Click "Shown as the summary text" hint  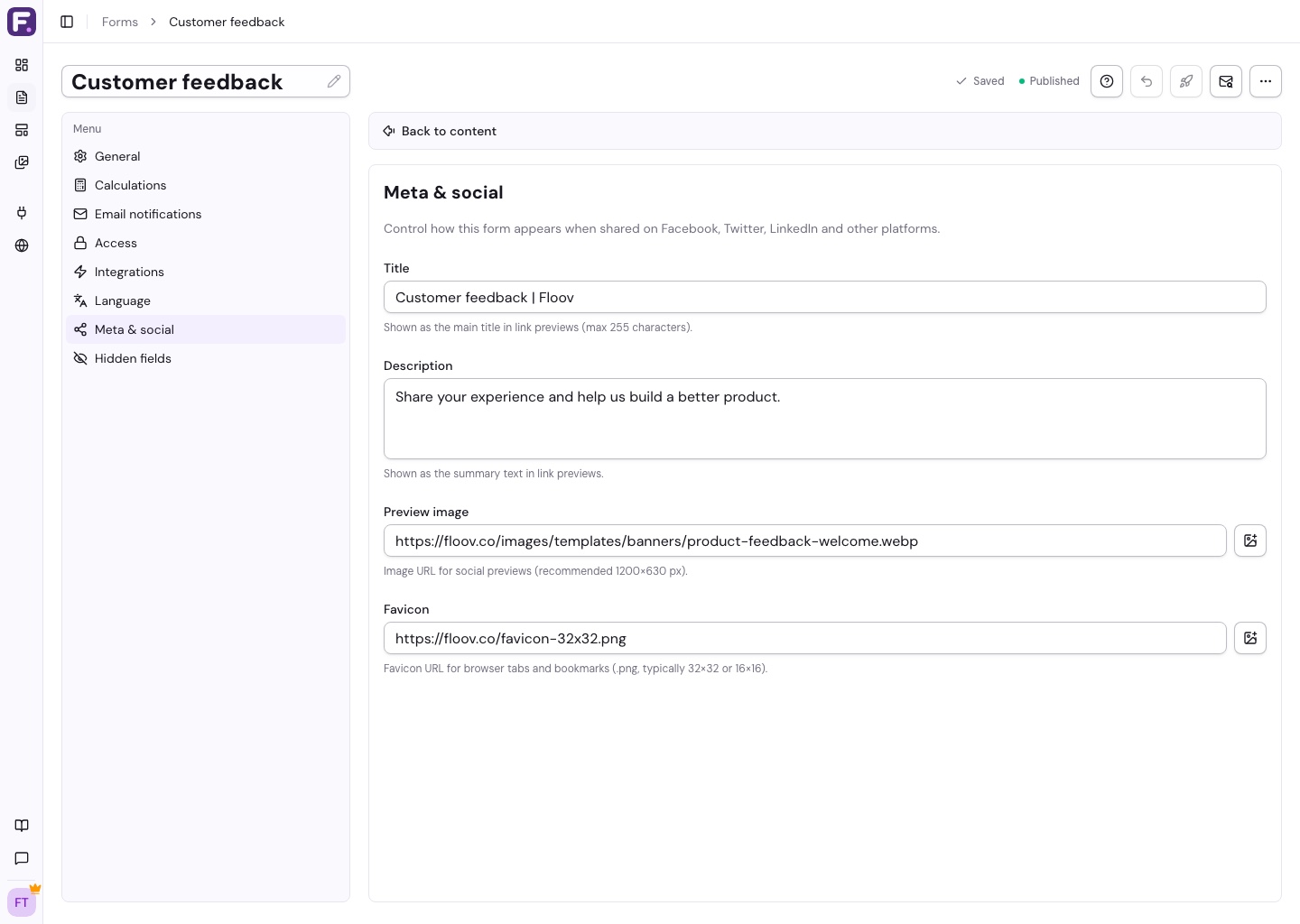[x=494, y=474]
